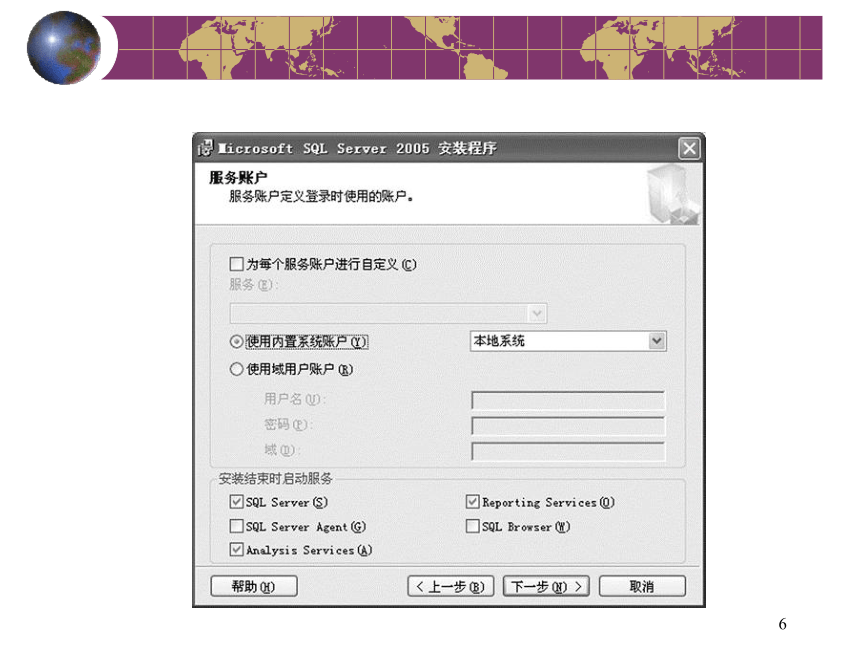This screenshot has height=645, width=860.
Task: Go back with the 上一步 button
Action: [450, 586]
